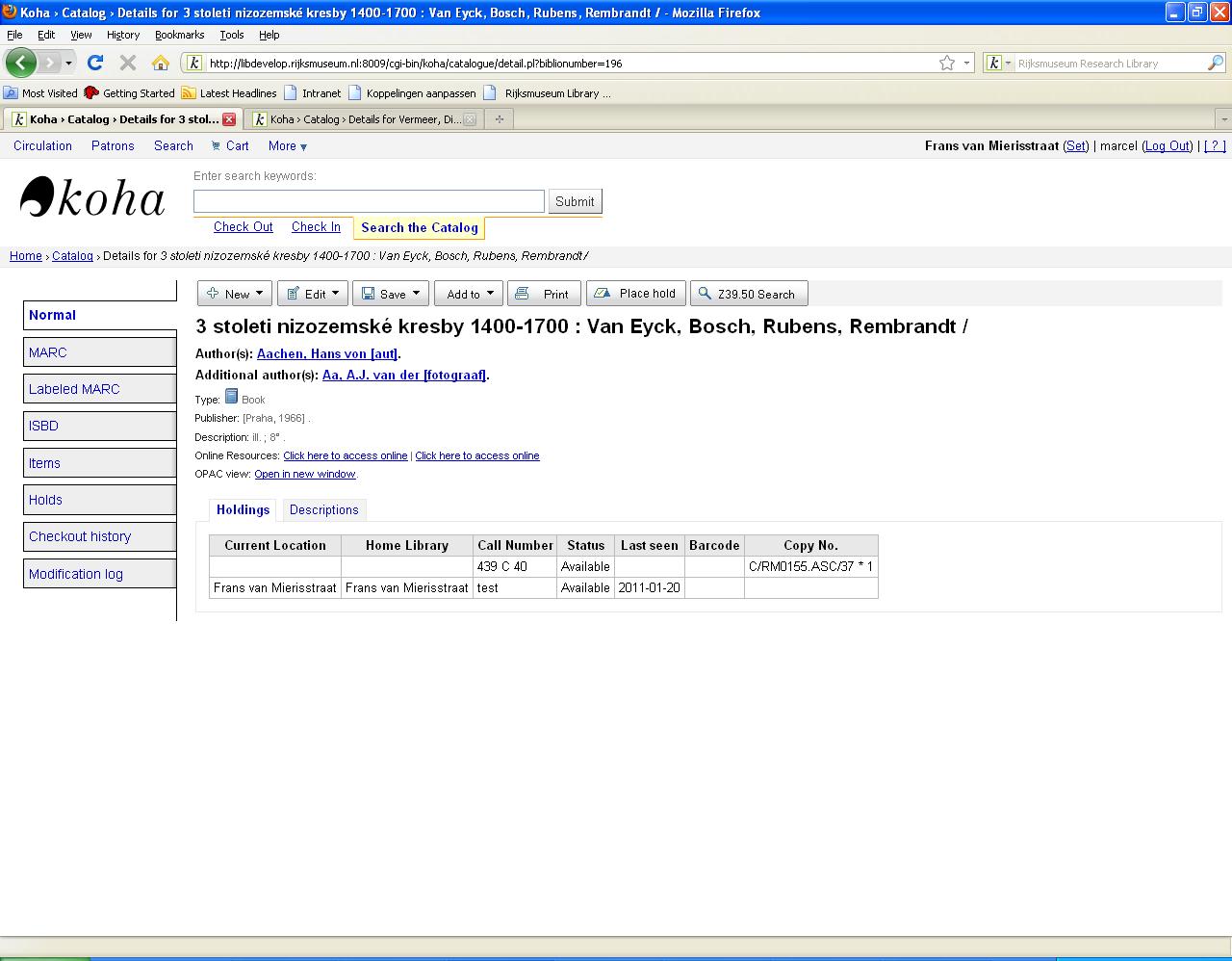Expand the More menu in the top navigation
1232x961 pixels.
tap(288, 146)
